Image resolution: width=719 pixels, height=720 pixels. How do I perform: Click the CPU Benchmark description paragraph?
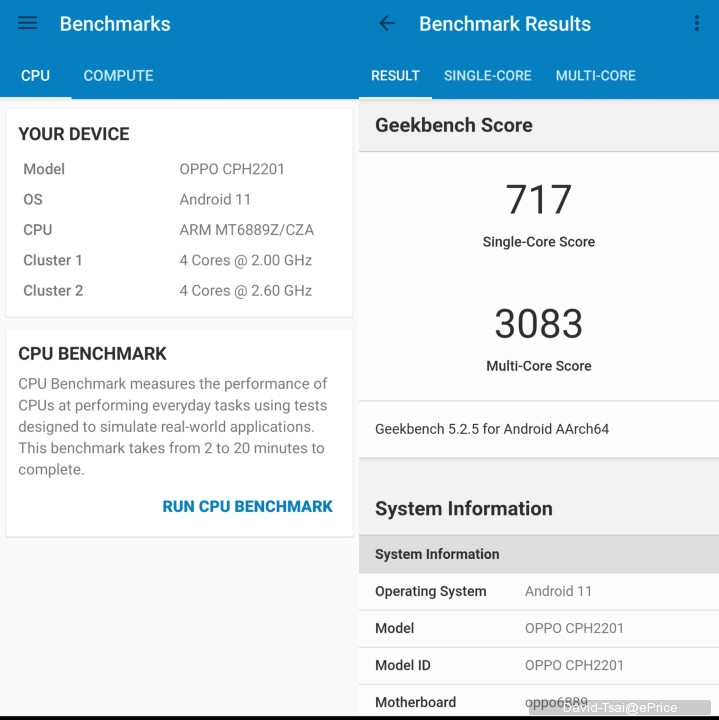(173, 427)
